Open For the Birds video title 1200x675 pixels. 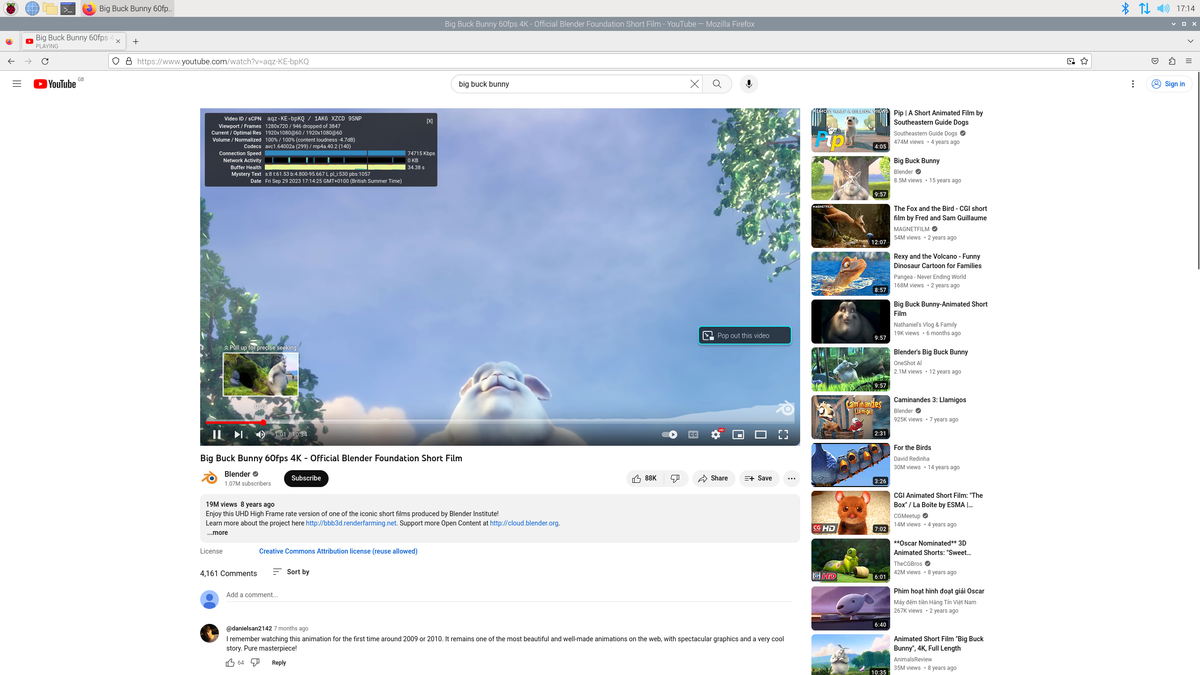[x=912, y=448]
